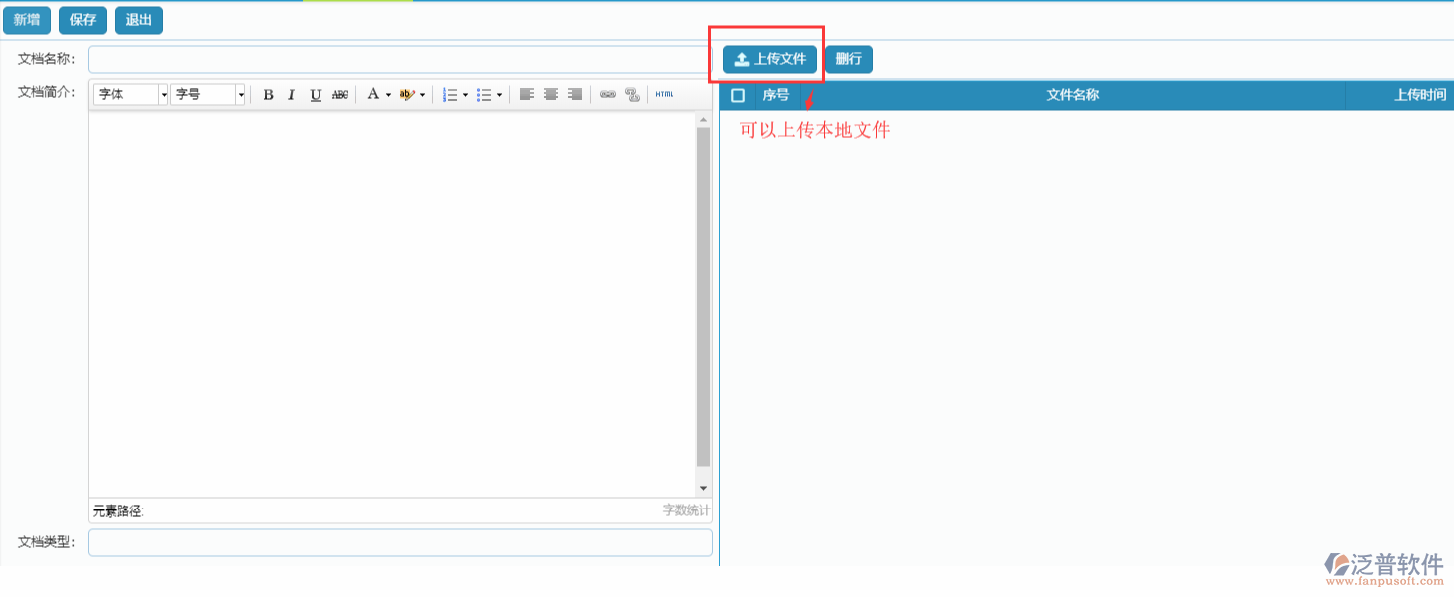Click the 删行 delete row button

(x=848, y=59)
